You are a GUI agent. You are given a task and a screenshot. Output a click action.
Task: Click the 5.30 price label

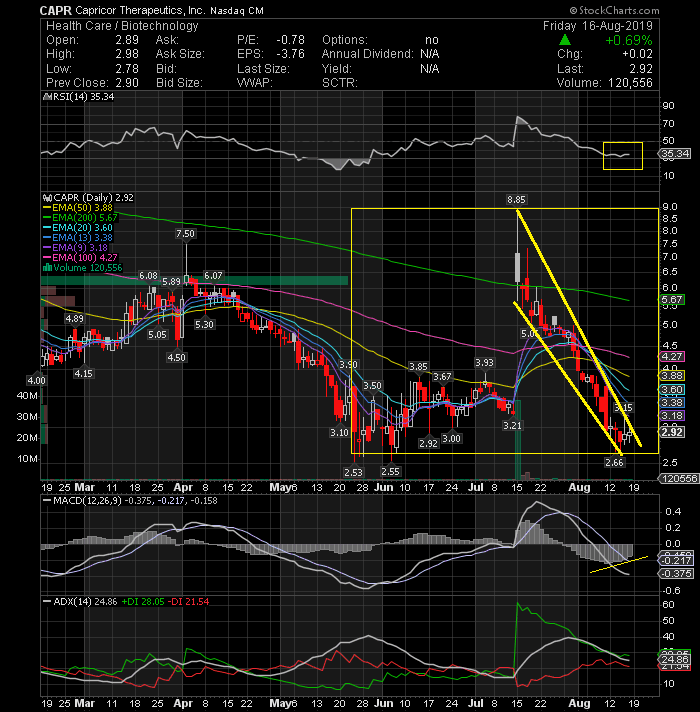(x=204, y=325)
